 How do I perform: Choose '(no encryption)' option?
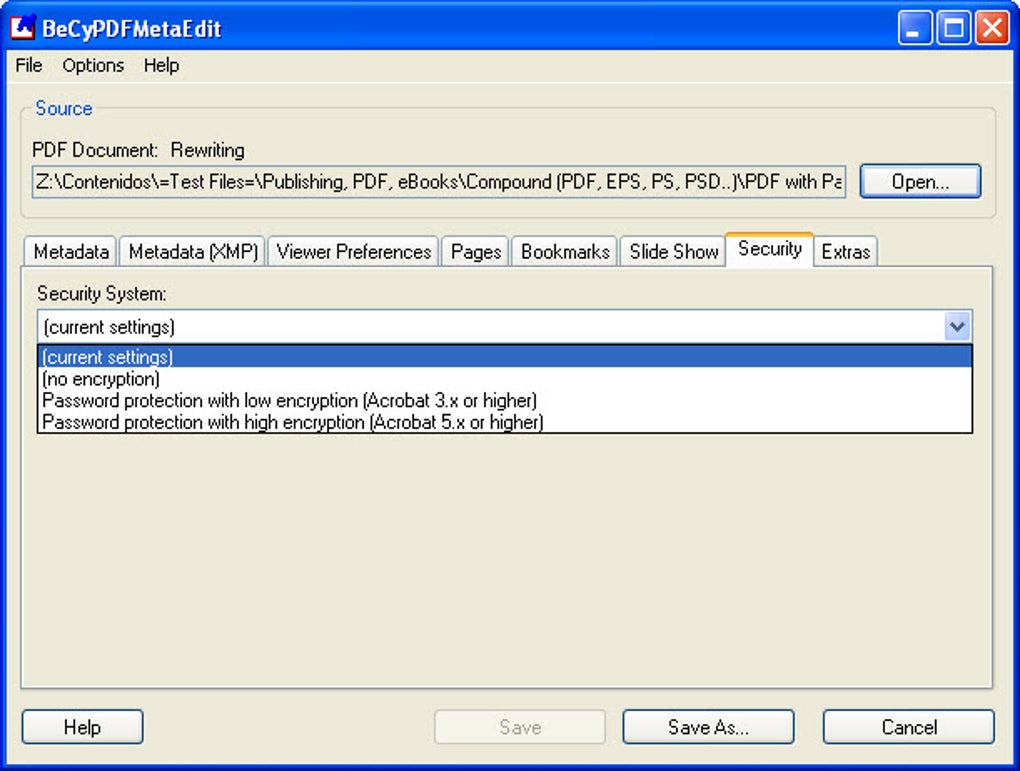[505, 379]
